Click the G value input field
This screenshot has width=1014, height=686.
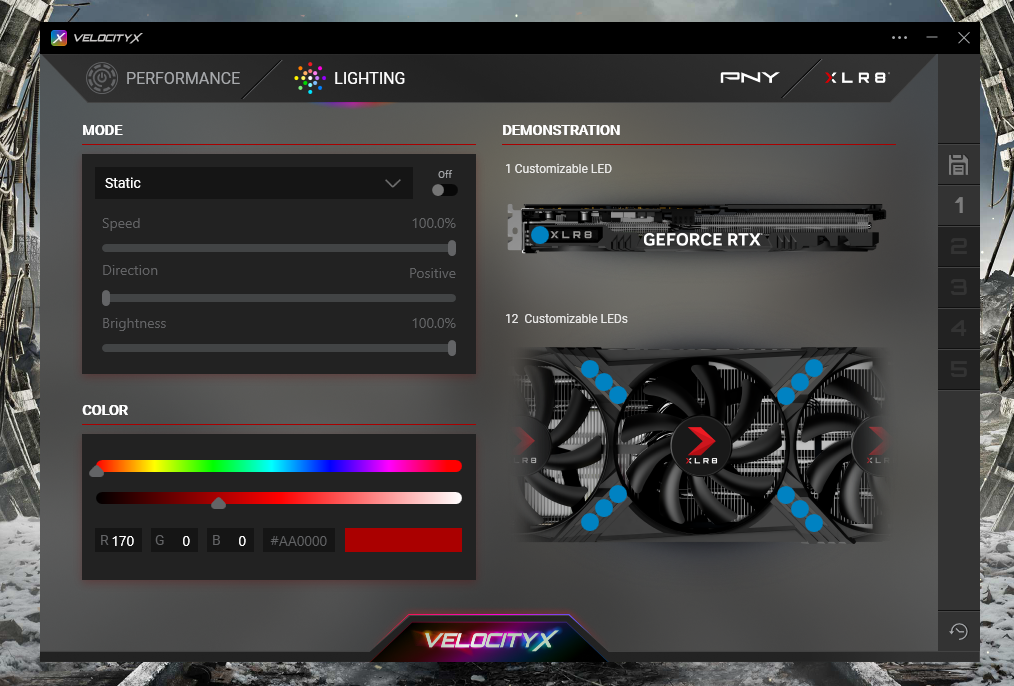(x=174, y=541)
